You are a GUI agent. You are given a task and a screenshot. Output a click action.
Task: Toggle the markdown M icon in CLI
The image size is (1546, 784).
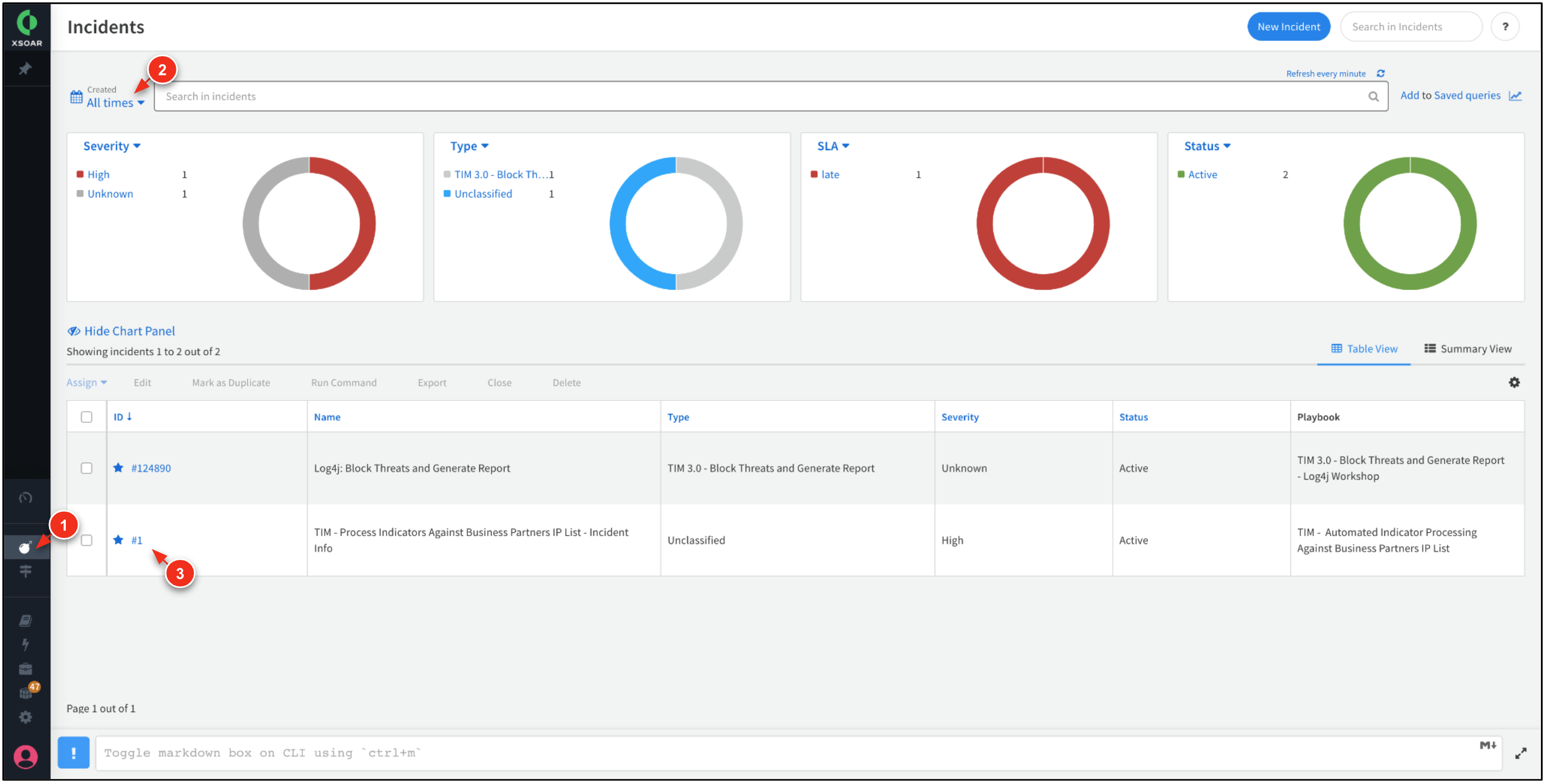(x=1488, y=746)
